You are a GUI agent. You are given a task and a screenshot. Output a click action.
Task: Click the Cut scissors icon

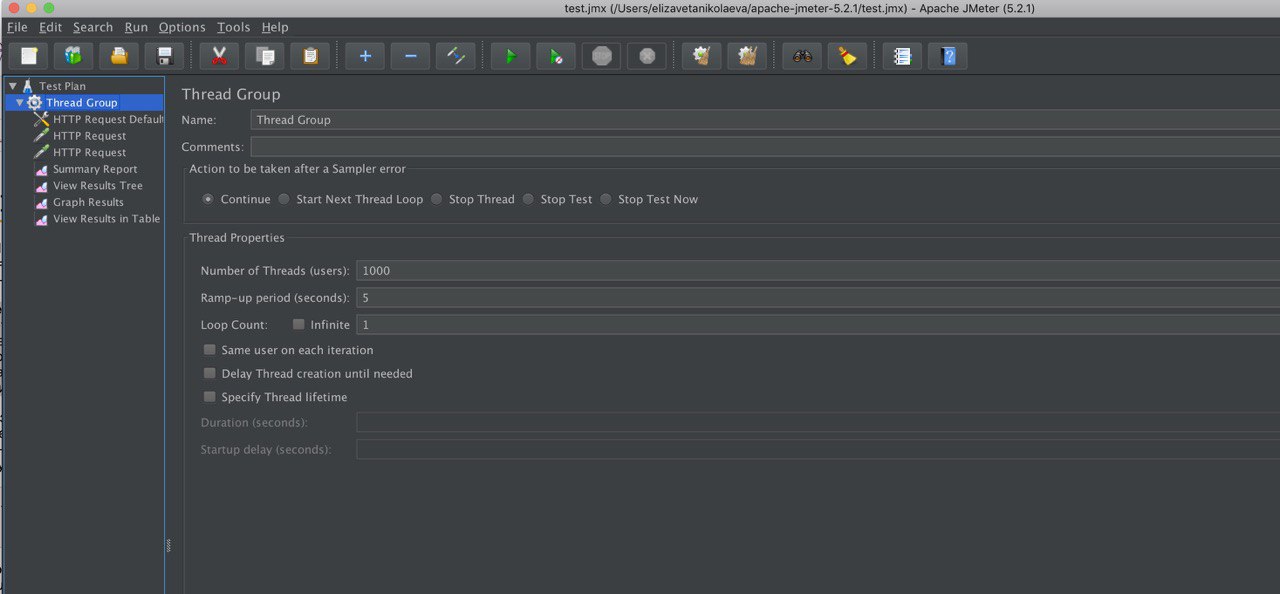click(x=219, y=56)
